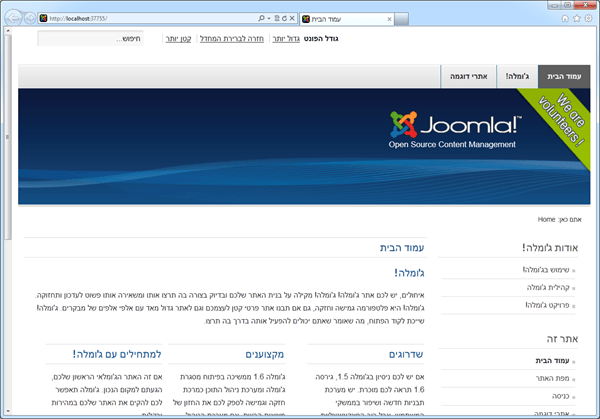600x419 pixels.
Task: Open the browser Home icon
Action: (x=565, y=18)
